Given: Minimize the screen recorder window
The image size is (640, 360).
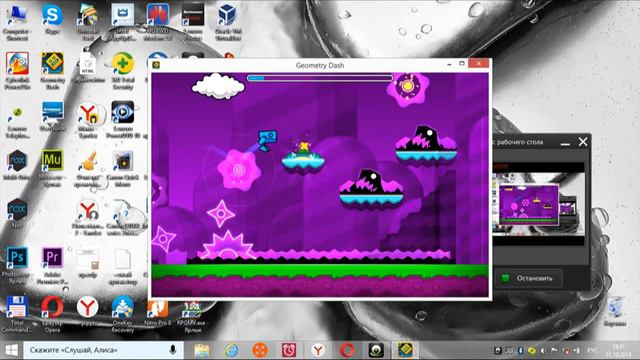Looking at the screenshot, I should coord(565,143).
